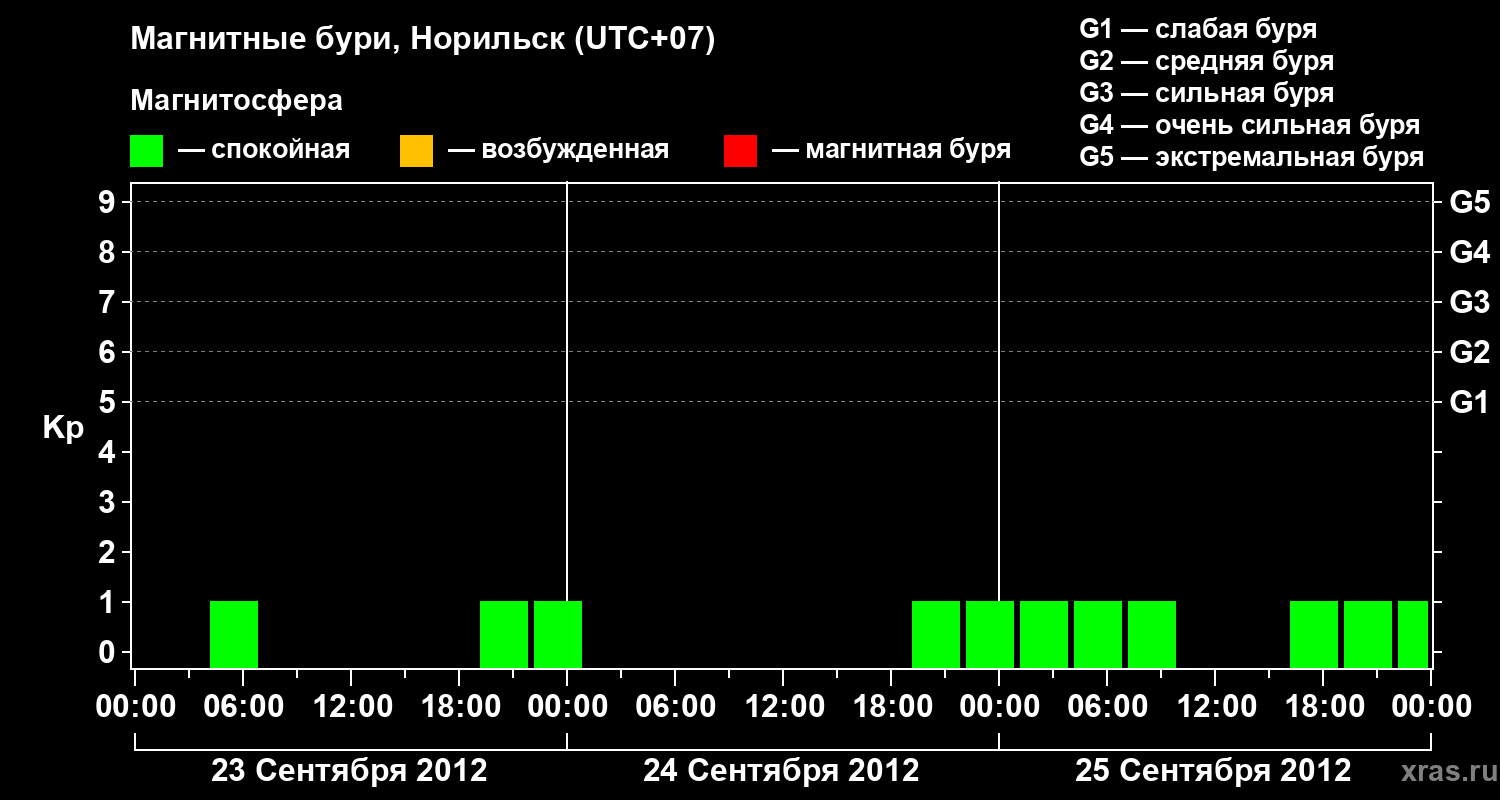Click the 'G3 — сильная буря' legend line

coord(1207,93)
